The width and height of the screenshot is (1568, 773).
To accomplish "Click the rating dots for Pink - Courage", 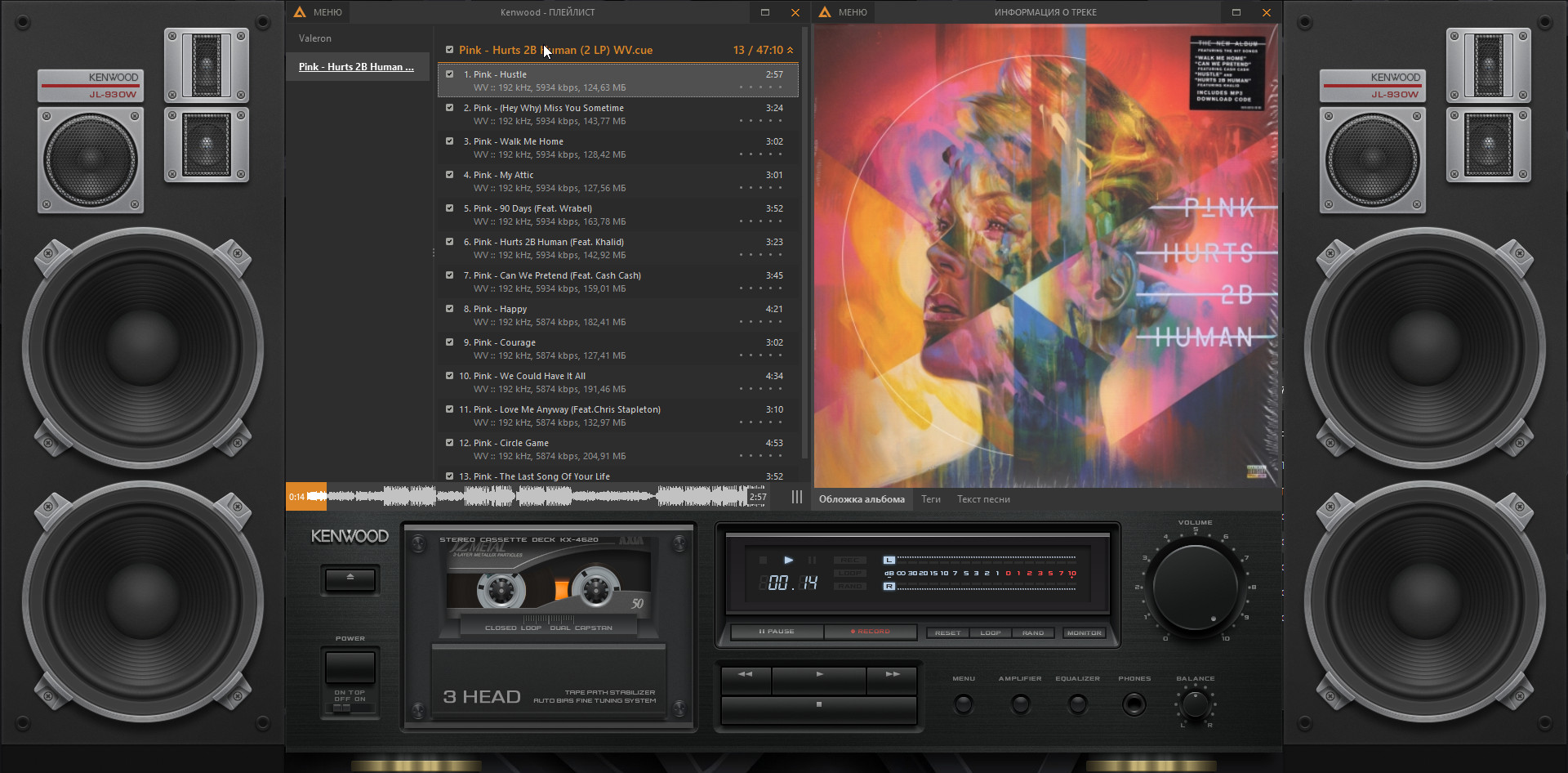I will pos(761,355).
